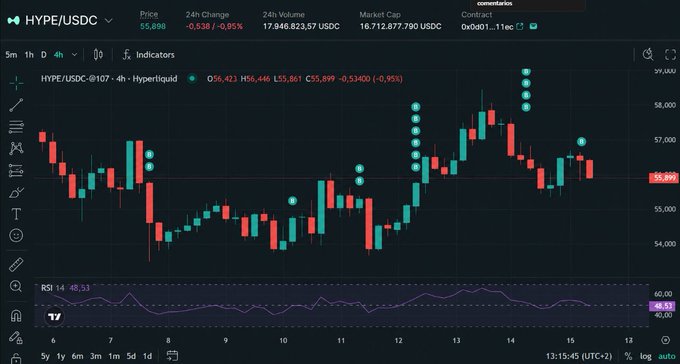Click the teal icon after contract address
The width and height of the screenshot is (680, 364).
(534, 26)
